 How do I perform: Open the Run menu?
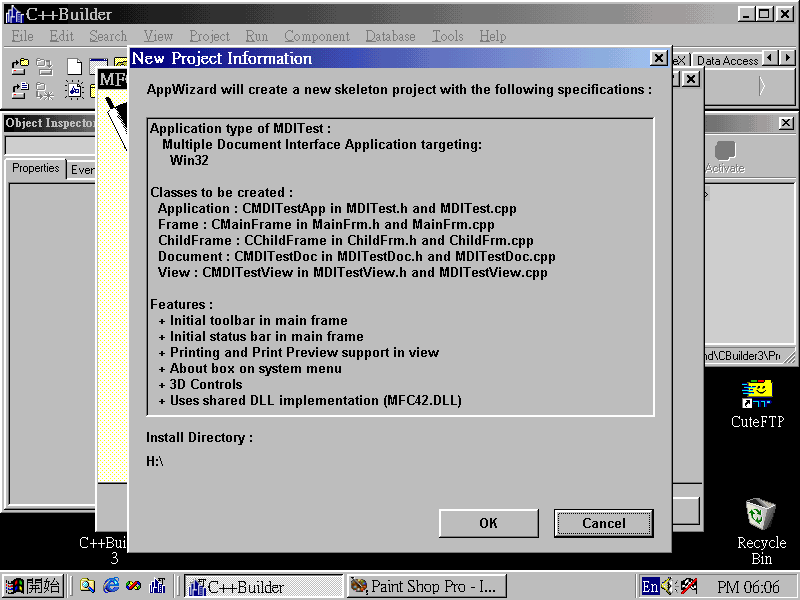click(x=257, y=36)
